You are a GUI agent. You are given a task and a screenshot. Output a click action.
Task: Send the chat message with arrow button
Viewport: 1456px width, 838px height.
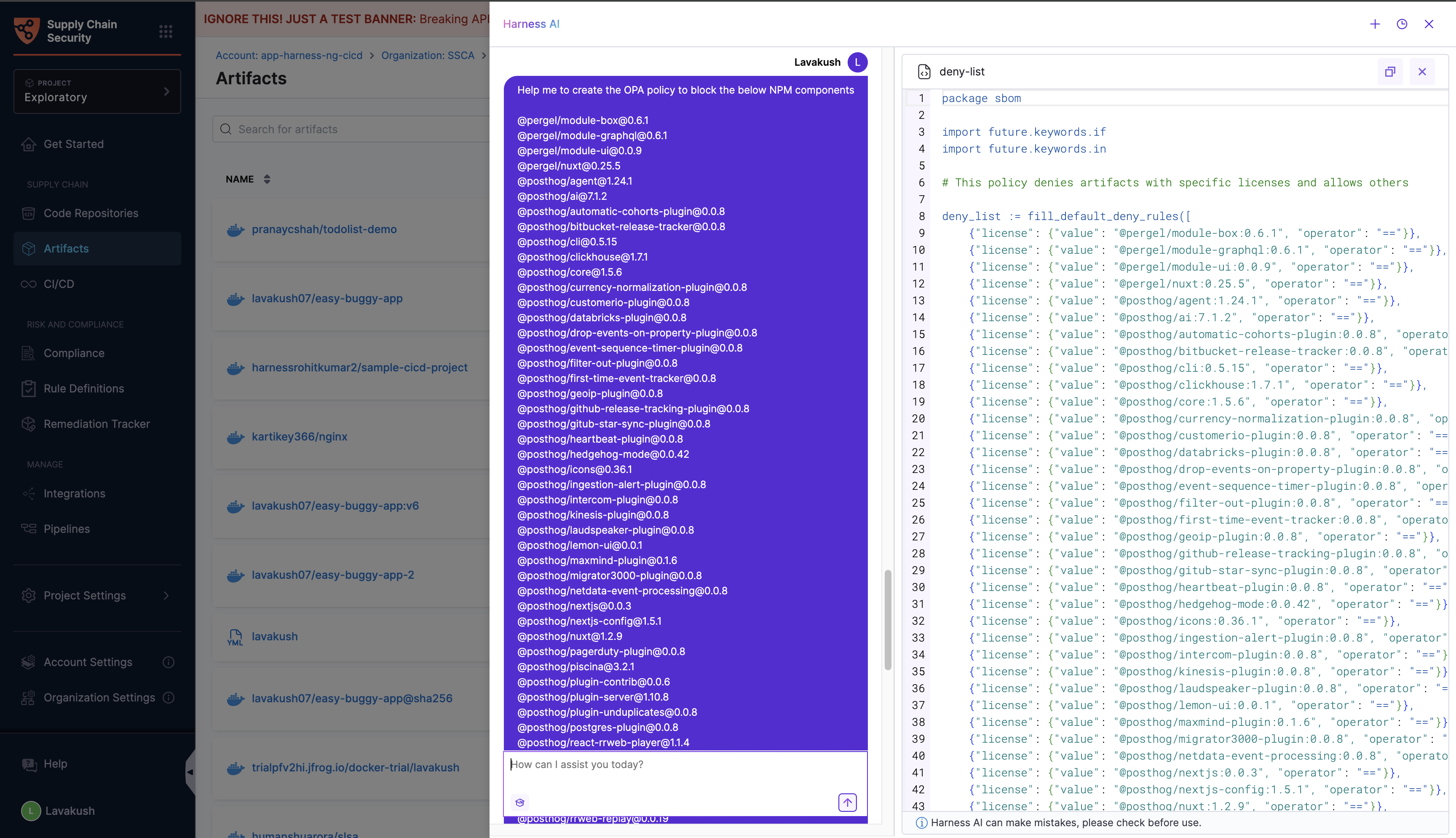coord(847,802)
